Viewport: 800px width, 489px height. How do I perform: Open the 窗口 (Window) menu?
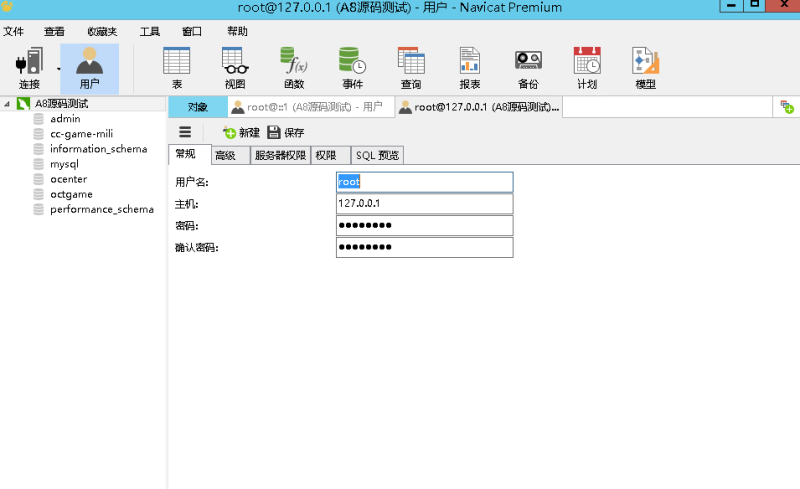[192, 32]
